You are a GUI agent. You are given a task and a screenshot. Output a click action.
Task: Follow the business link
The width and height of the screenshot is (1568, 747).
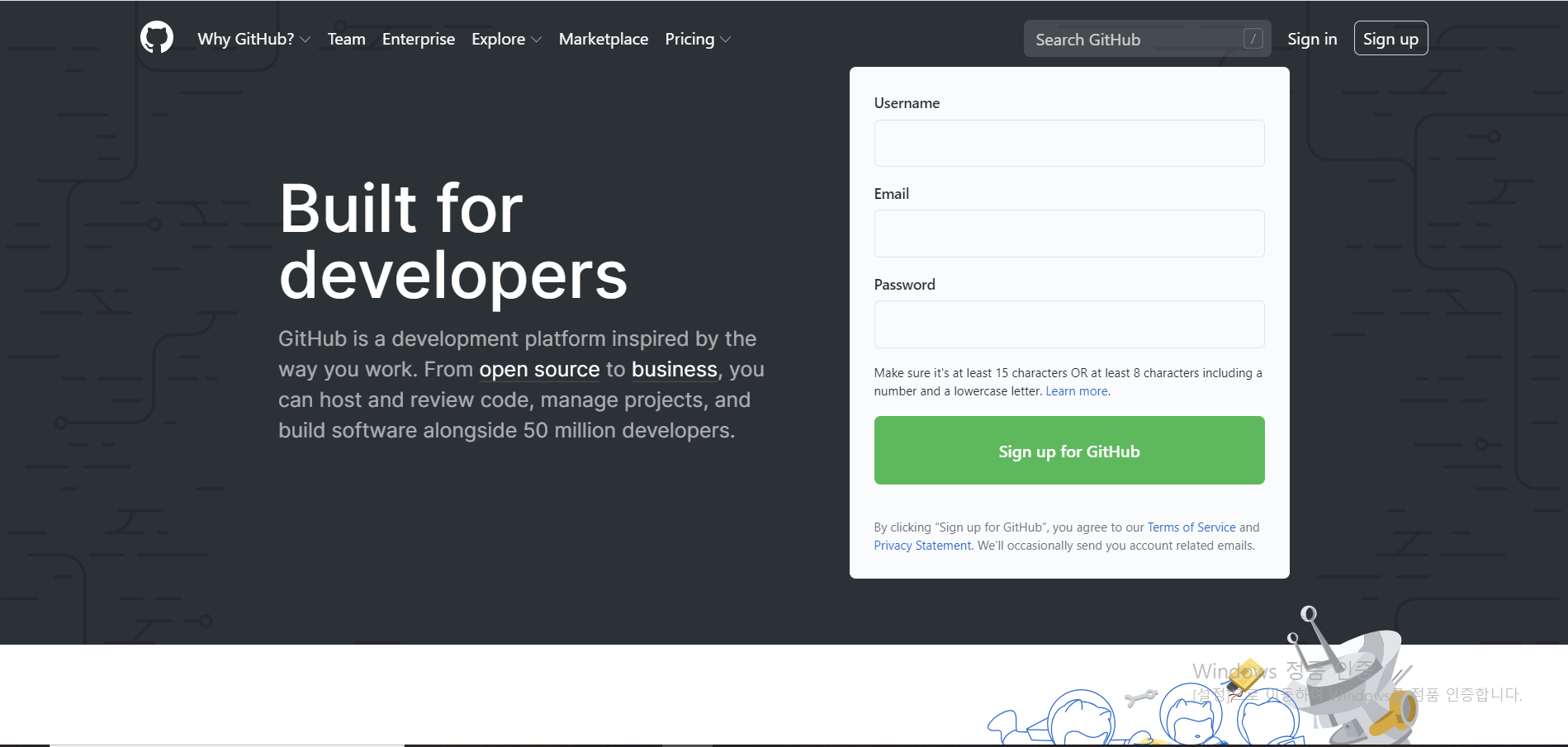click(x=675, y=370)
